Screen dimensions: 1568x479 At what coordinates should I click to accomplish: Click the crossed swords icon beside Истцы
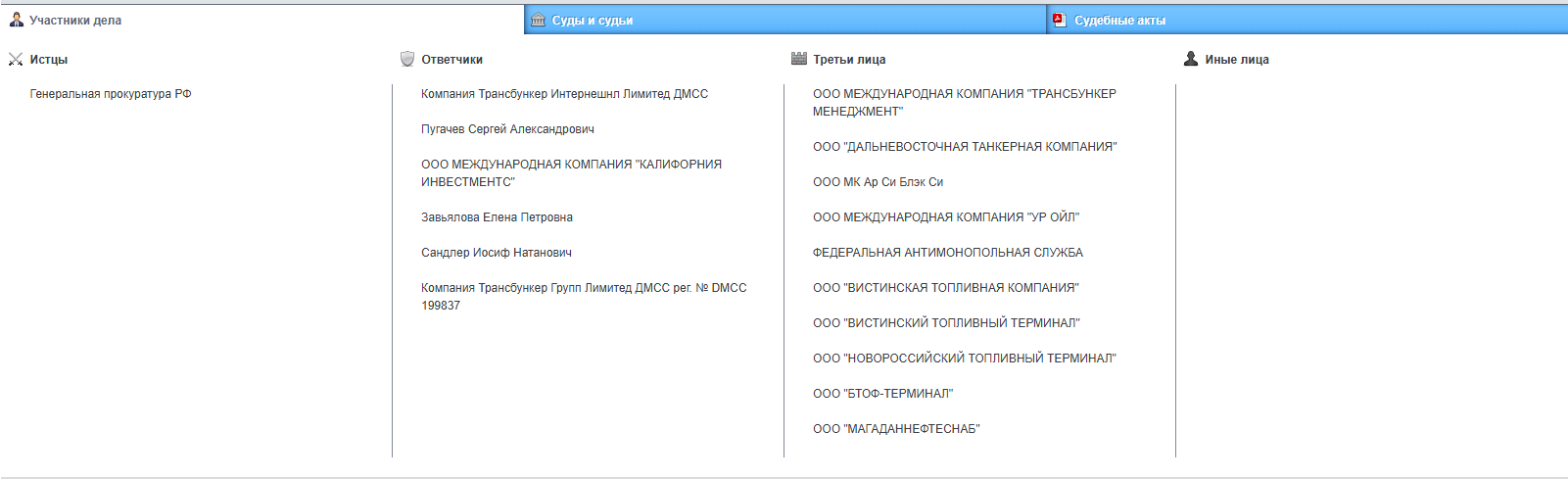pos(16,60)
